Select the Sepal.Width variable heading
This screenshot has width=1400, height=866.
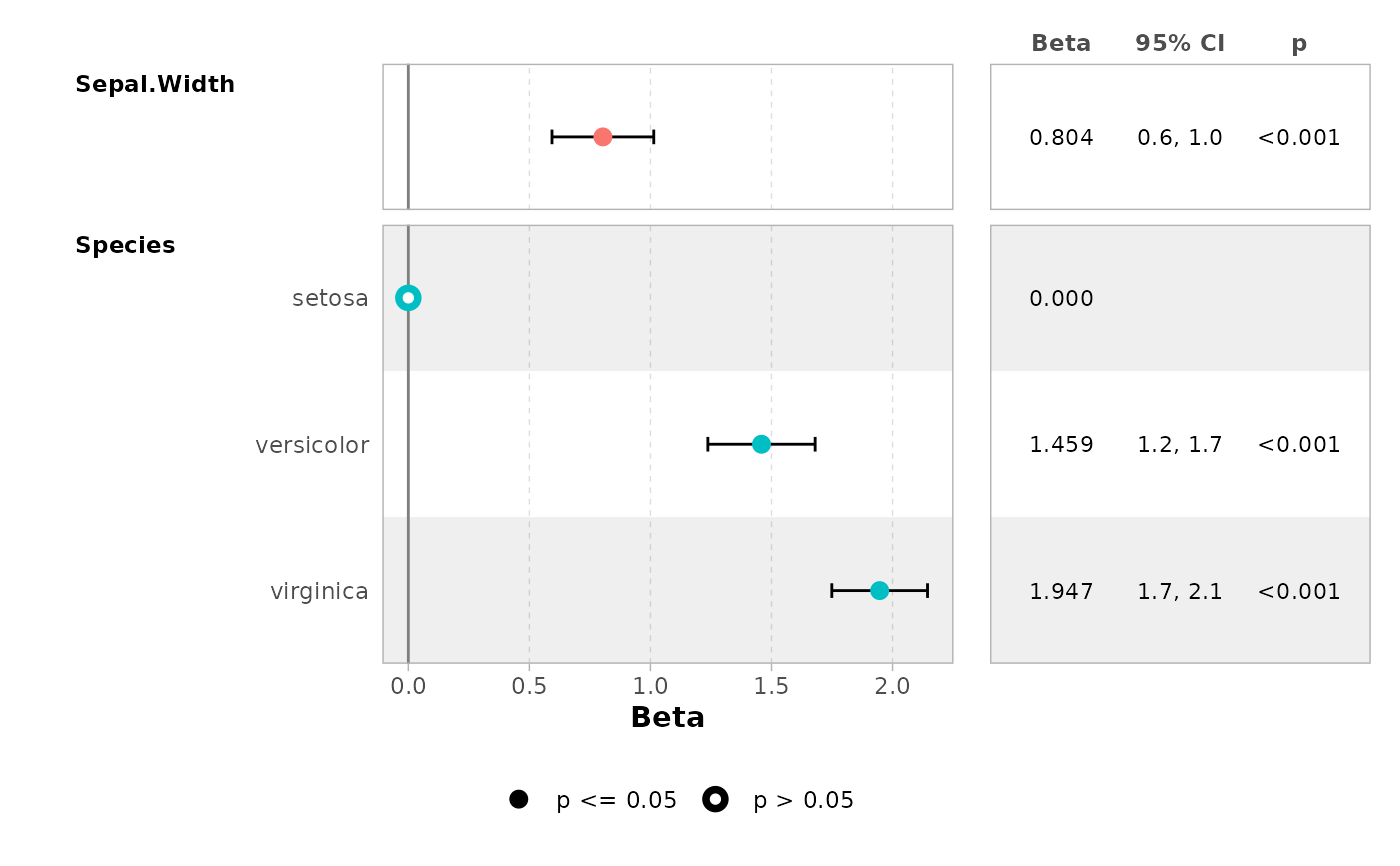(155, 85)
